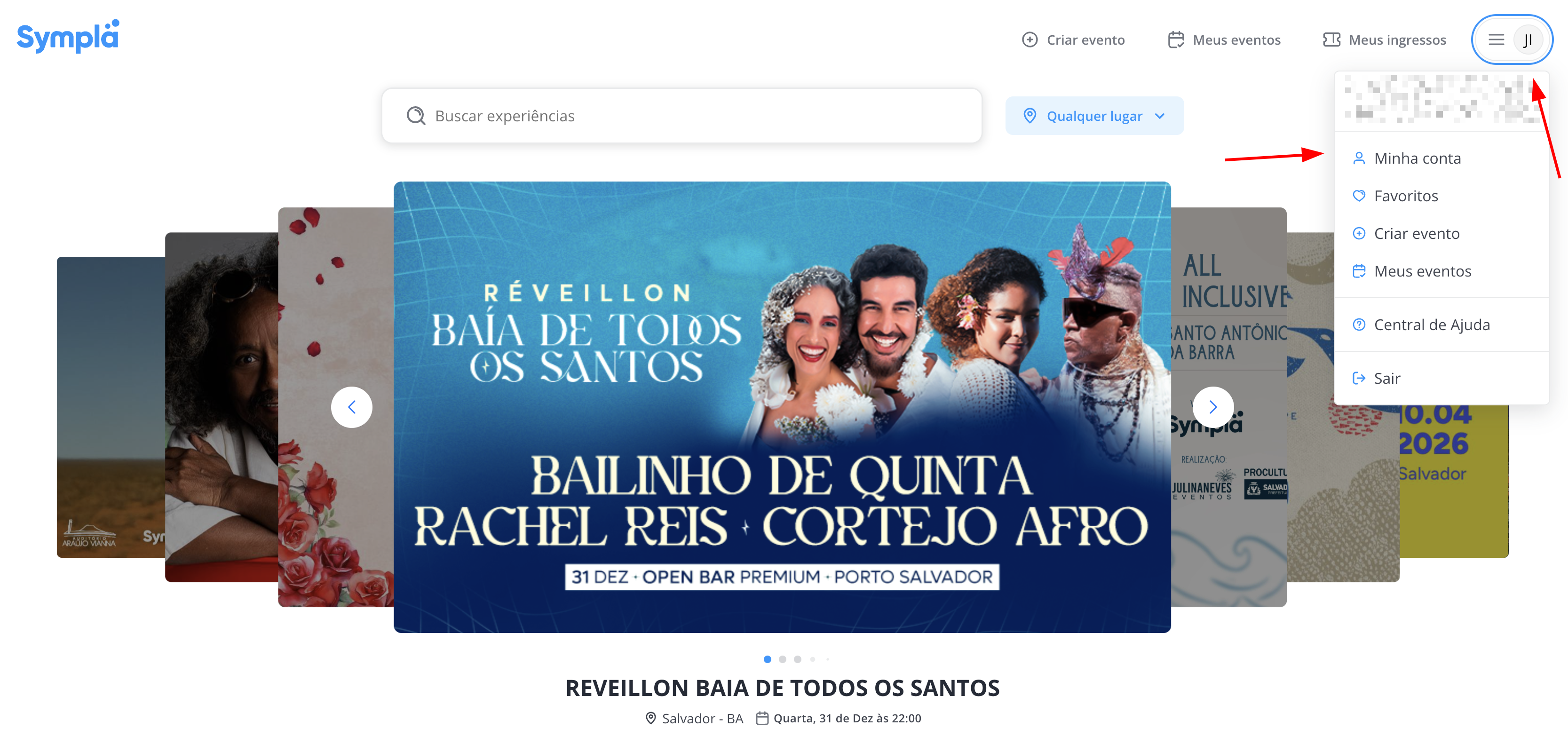Viewport: 1568px width, 744px height.
Task: Expand the Qualquer lugar location dropdown
Action: [x=1094, y=116]
